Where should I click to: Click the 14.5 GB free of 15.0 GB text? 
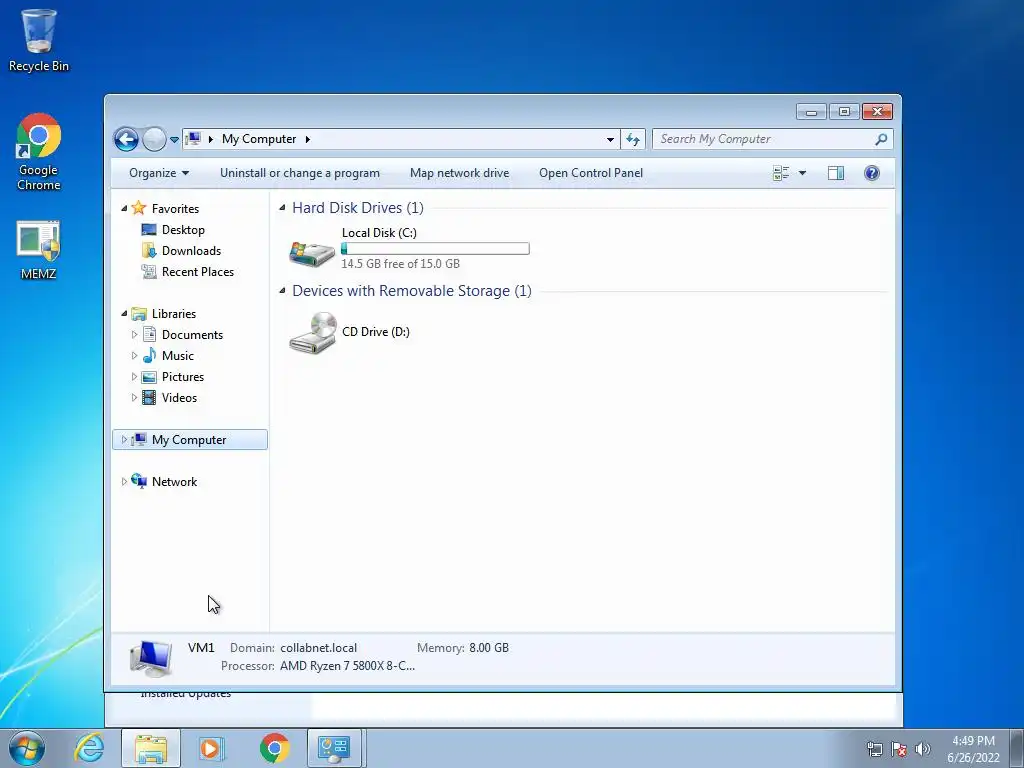[x=400, y=264]
